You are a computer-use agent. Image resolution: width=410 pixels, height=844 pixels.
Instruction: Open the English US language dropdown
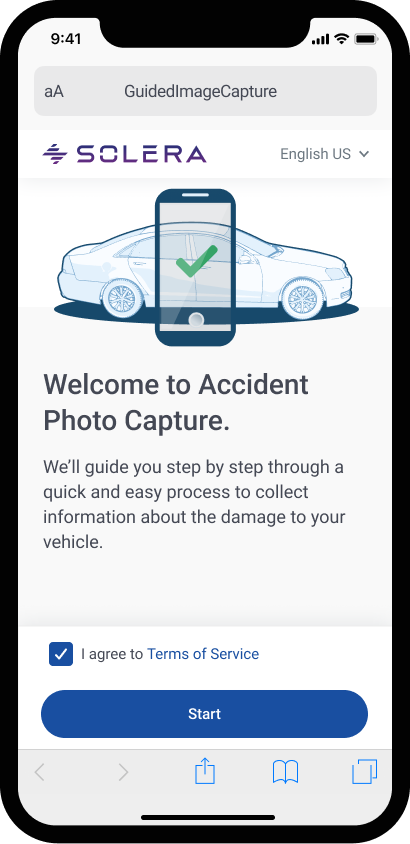pos(325,154)
